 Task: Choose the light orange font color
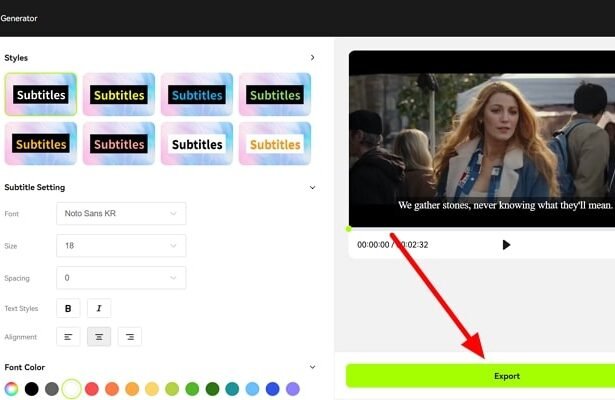[x=132, y=389]
